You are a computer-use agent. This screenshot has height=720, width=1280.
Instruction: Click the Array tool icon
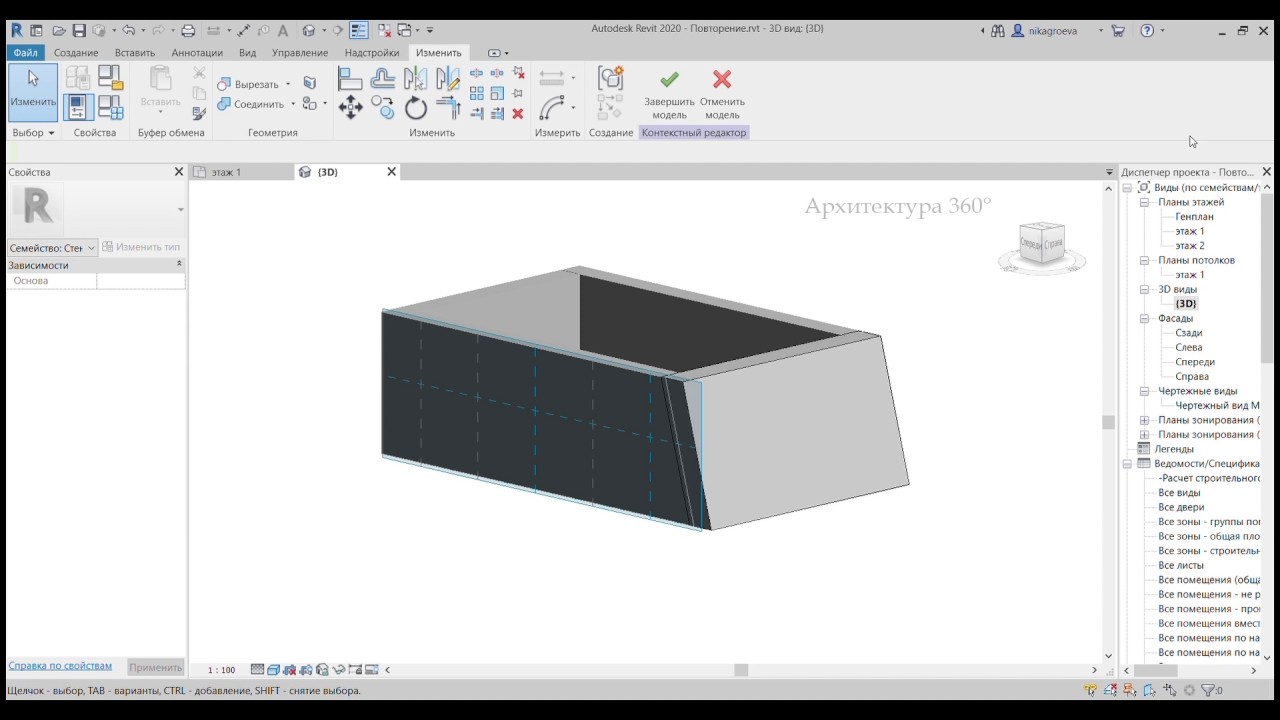pyautogui.click(x=477, y=94)
